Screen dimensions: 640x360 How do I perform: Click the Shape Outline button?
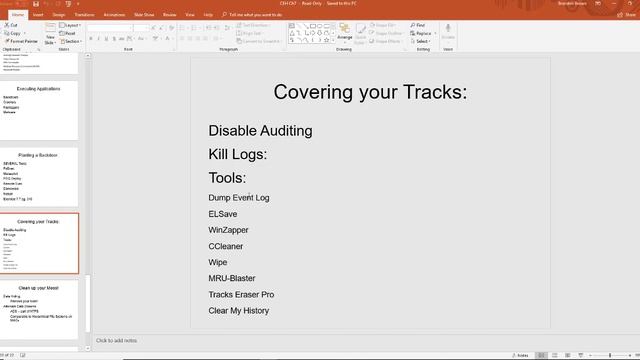[386, 33]
